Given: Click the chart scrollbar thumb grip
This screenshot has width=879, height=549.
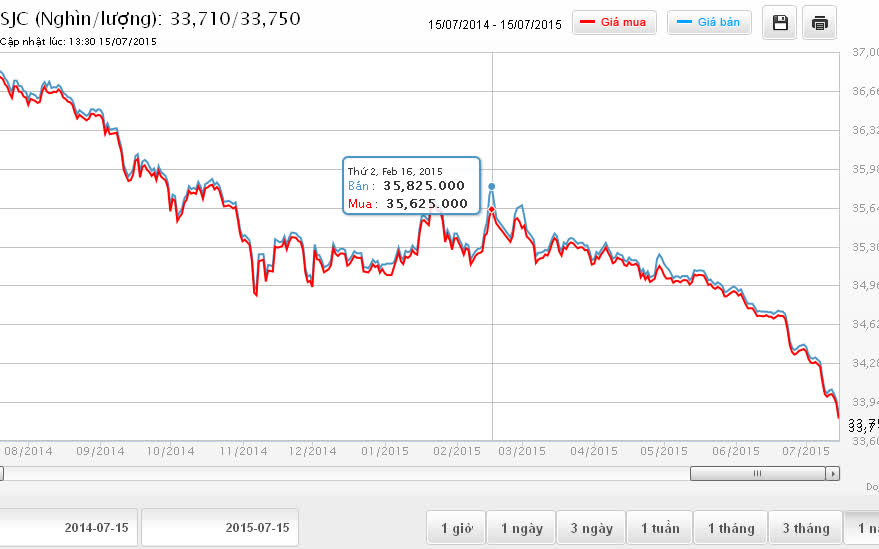Looking at the screenshot, I should tap(757, 474).
